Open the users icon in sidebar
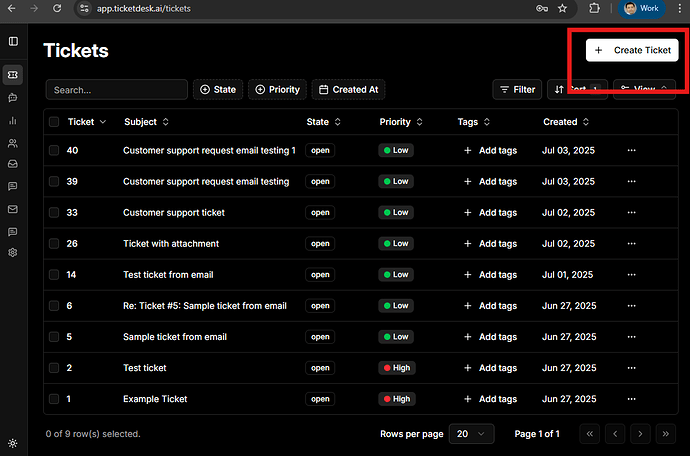Viewport: 690px width, 456px height. point(13,143)
